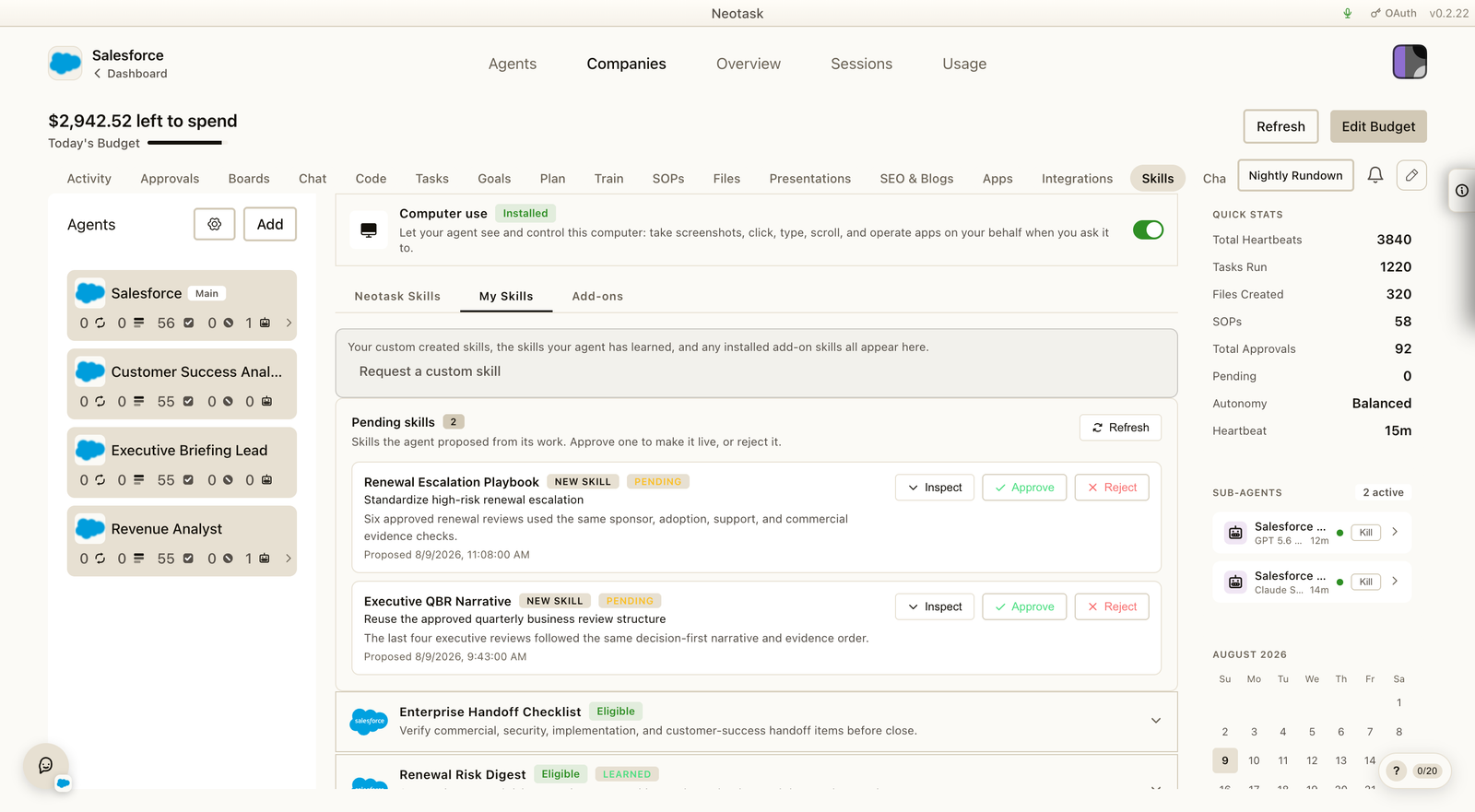This screenshot has height=812, width=1475.
Task: Open the info side panel icon
Action: pos(1462,191)
